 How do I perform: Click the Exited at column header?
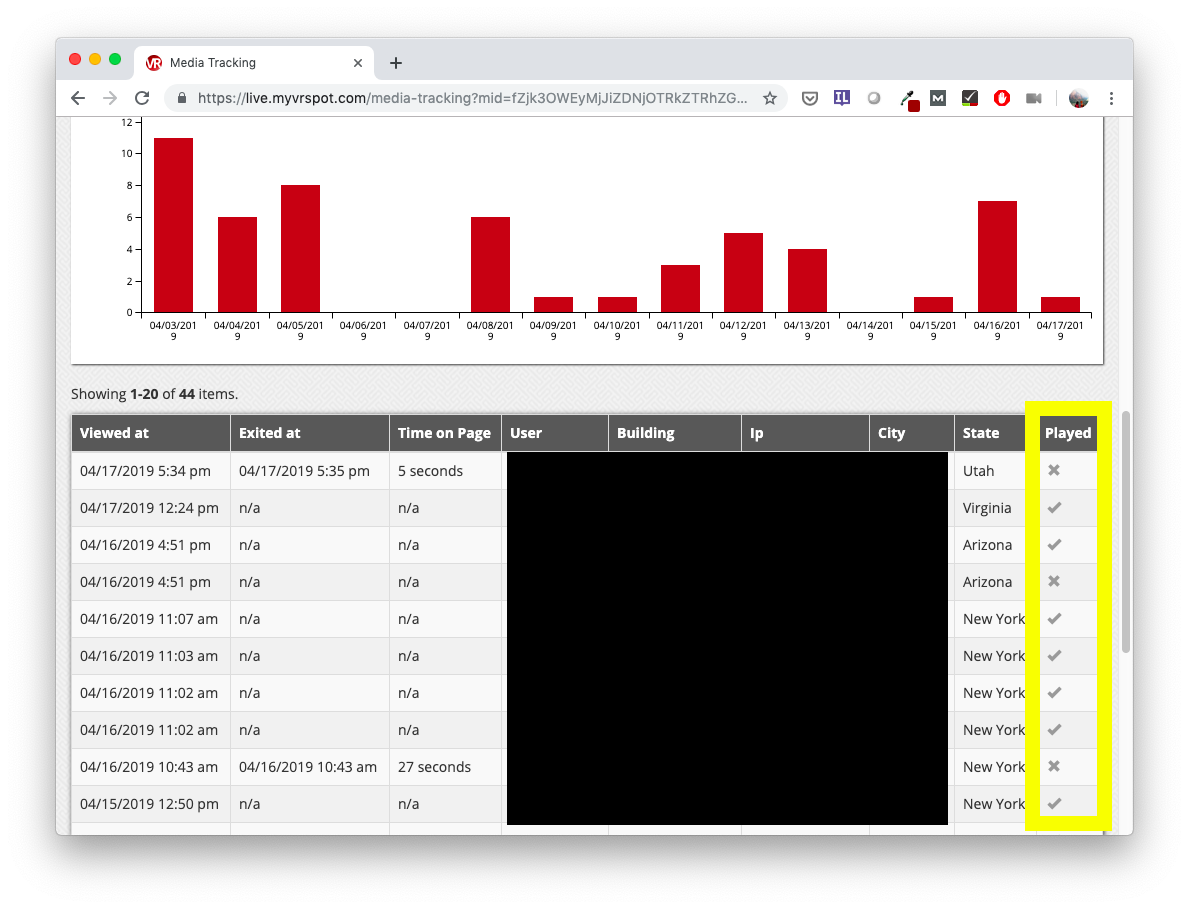tap(270, 433)
